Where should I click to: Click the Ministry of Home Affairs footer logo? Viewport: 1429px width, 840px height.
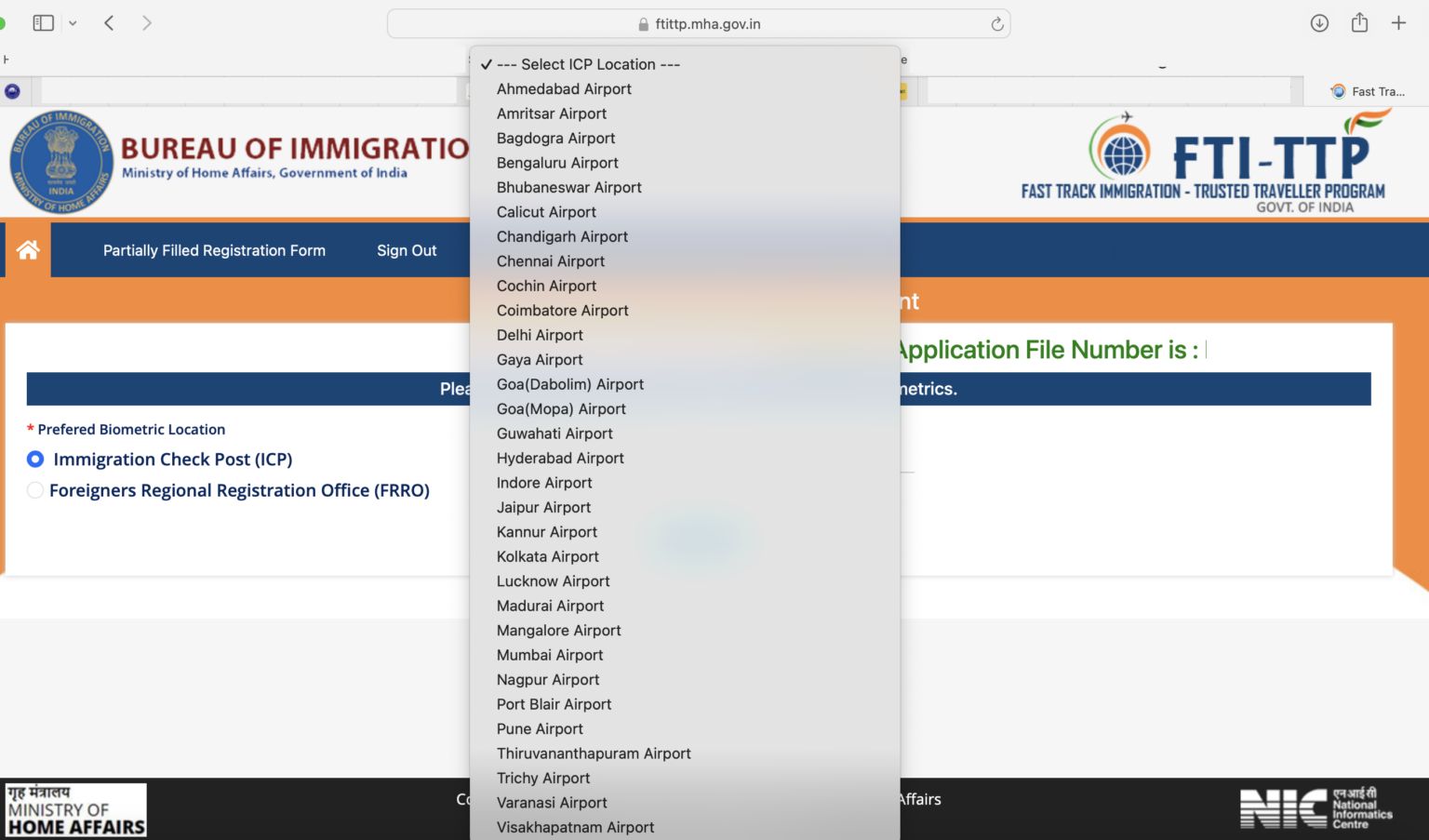[74, 809]
